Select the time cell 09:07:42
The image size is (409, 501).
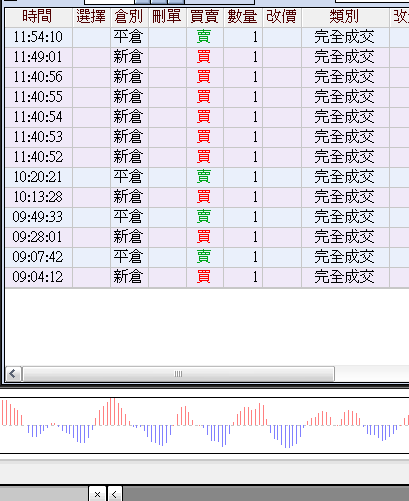pyautogui.click(x=38, y=257)
